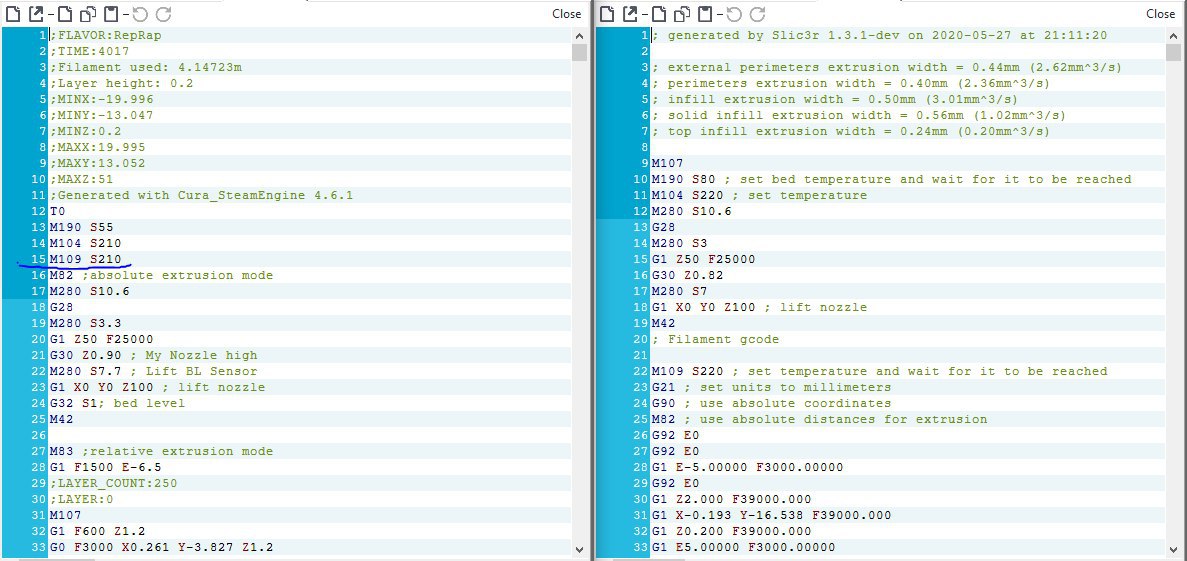This screenshot has width=1187, height=561.
Task: Click the up arrow of right editor scrollbar
Action: click(1174, 36)
